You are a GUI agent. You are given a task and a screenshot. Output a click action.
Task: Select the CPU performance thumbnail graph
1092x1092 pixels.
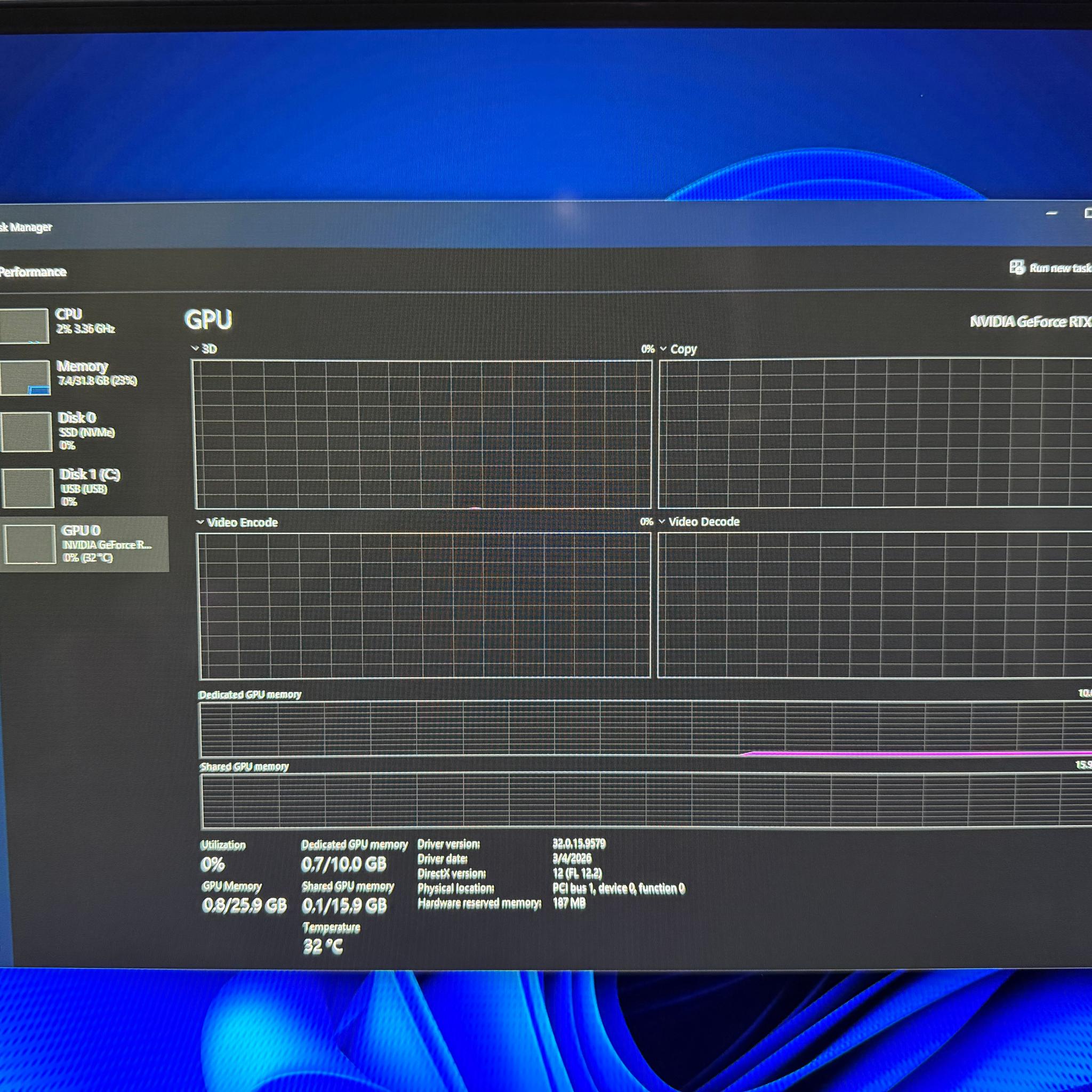point(25,326)
